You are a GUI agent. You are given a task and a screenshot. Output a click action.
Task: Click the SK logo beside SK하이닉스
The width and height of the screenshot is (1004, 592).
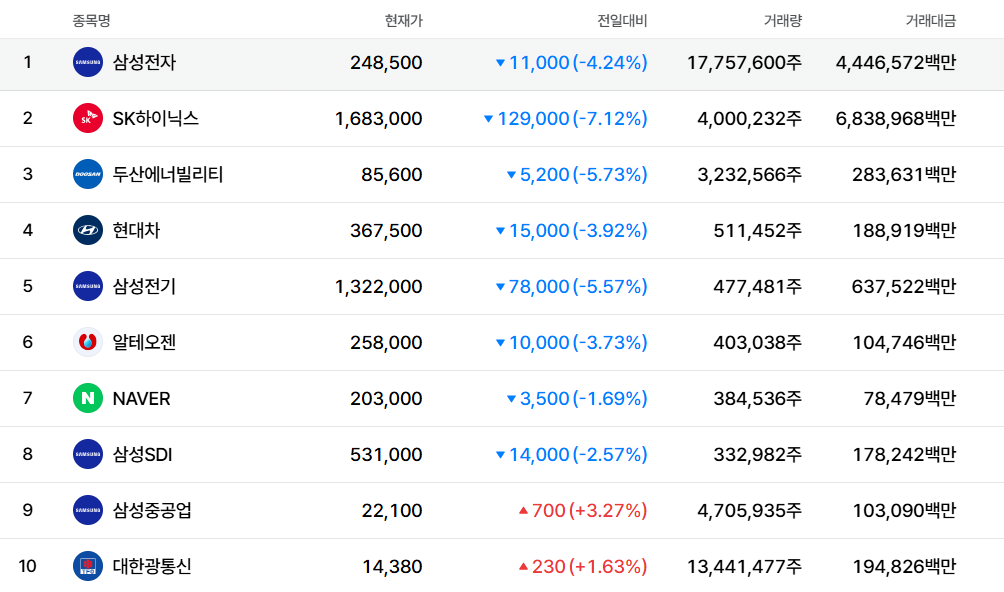click(x=88, y=118)
